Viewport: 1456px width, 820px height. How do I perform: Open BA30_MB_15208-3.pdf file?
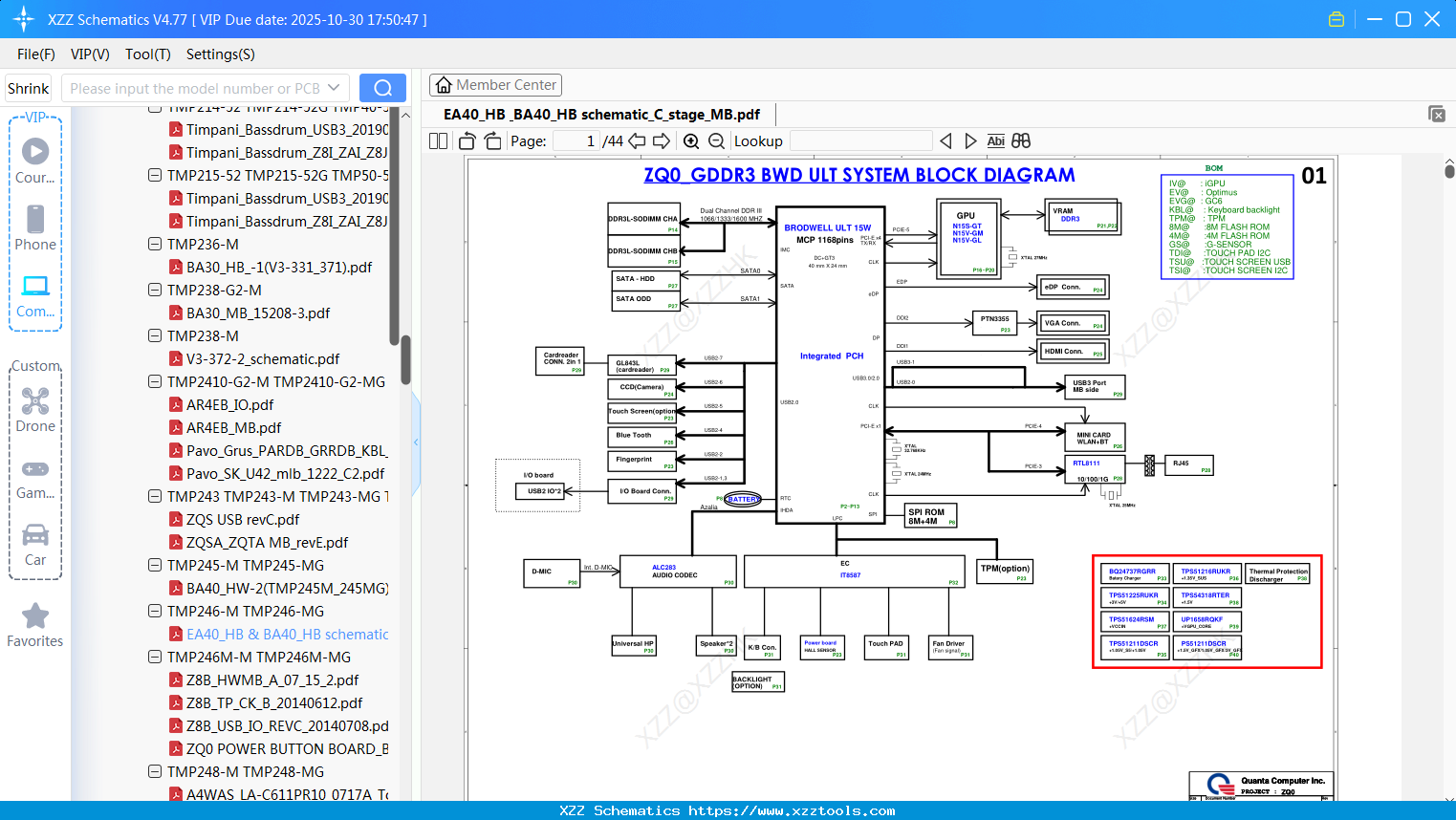pyautogui.click(x=258, y=313)
